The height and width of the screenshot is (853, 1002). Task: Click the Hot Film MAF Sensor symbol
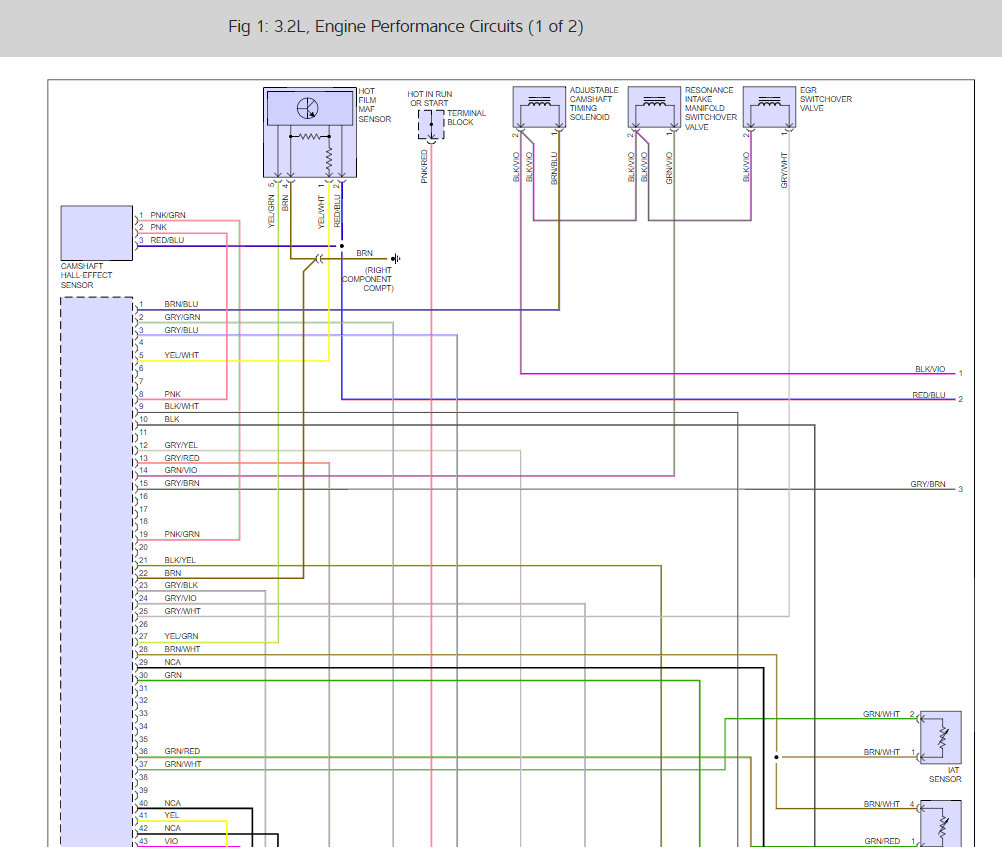[310, 132]
